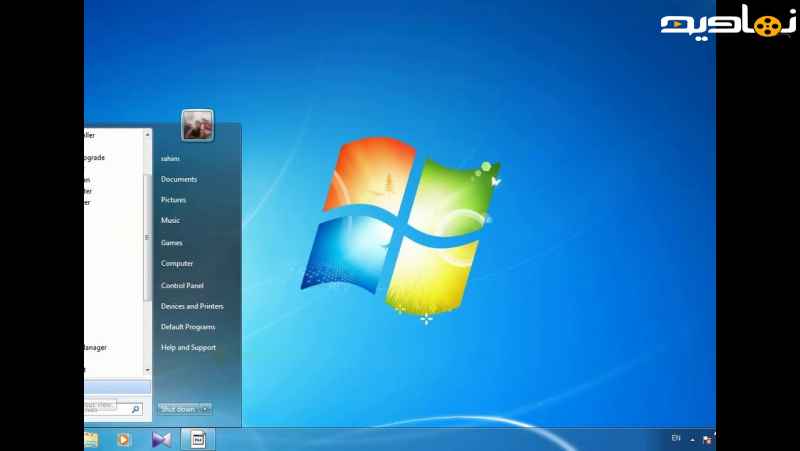
Task: Open Control Panel from the Start menu
Action: [x=182, y=286]
